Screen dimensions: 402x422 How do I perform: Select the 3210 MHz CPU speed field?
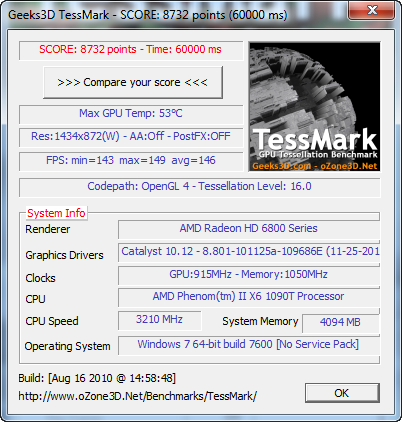(160, 320)
